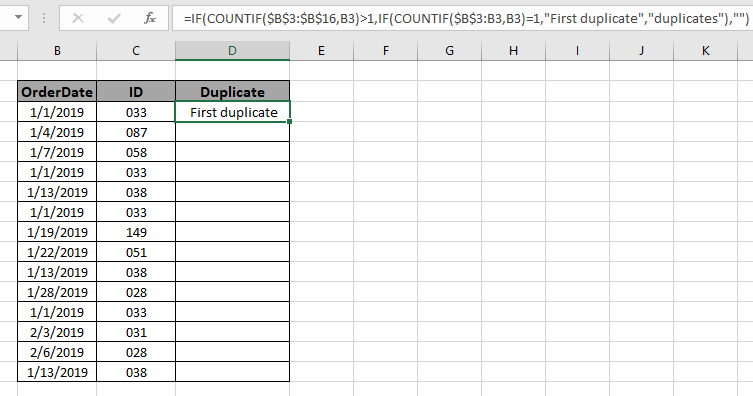The image size is (753, 396).
Task: Select the cell with date 1/28/2019
Action: [57, 292]
